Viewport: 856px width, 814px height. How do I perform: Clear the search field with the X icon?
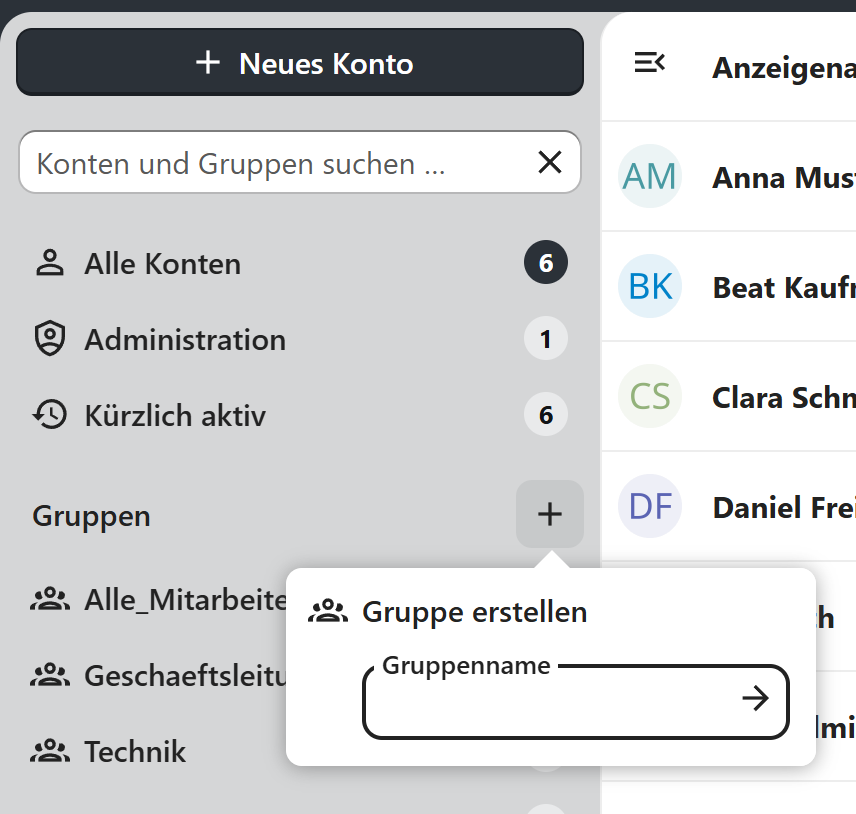click(x=549, y=162)
